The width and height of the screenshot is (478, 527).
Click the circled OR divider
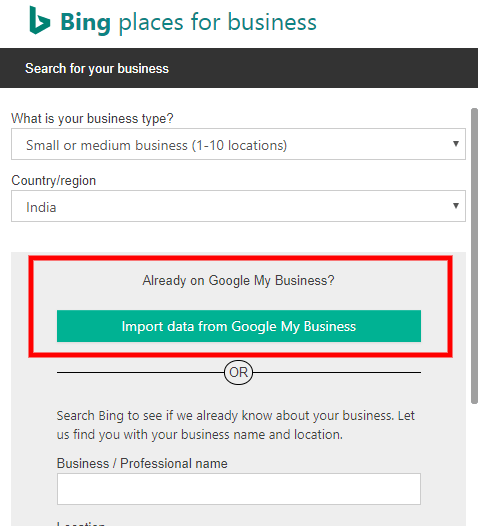click(238, 372)
